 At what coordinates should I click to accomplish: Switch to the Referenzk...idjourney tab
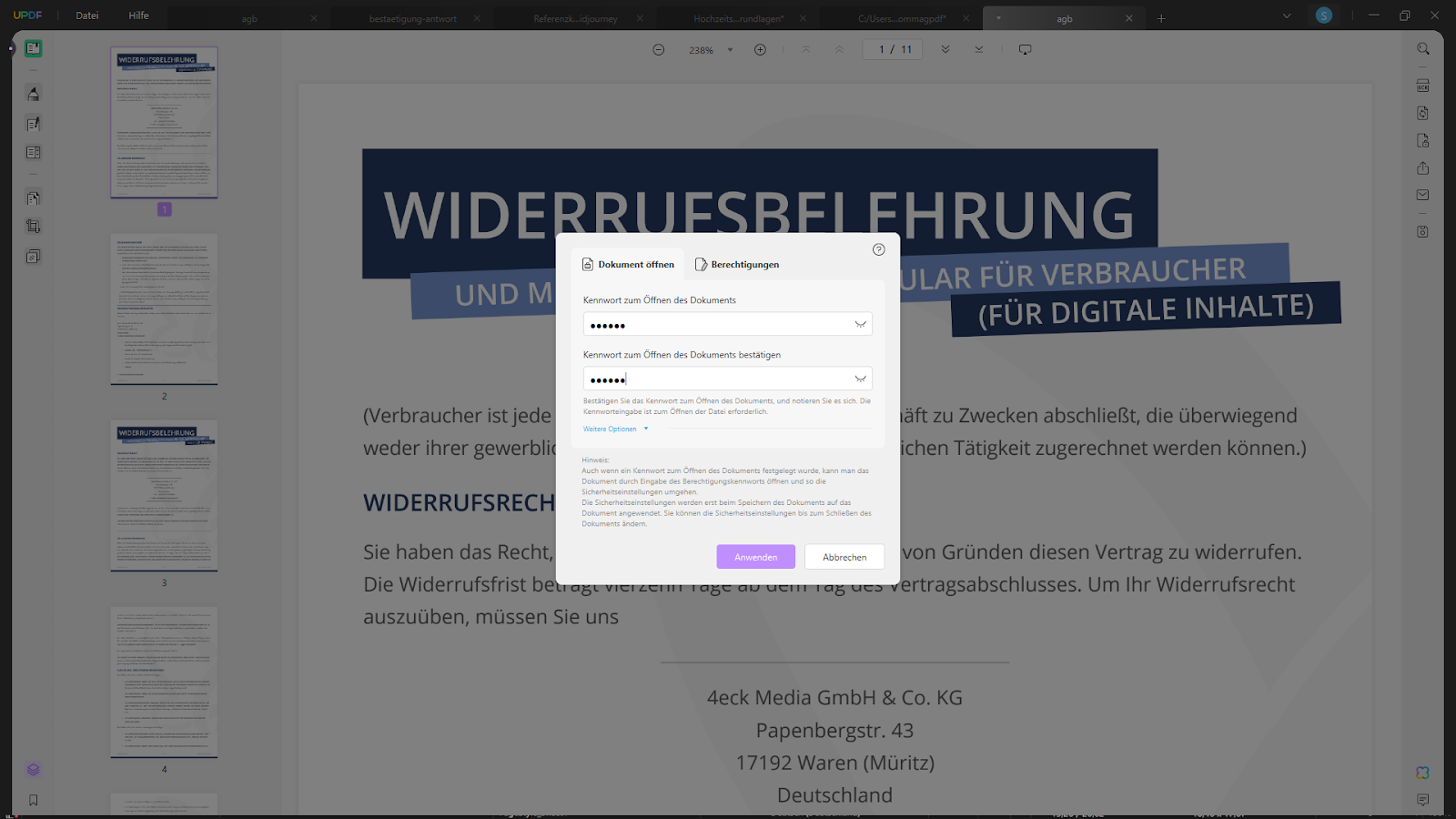click(x=576, y=18)
